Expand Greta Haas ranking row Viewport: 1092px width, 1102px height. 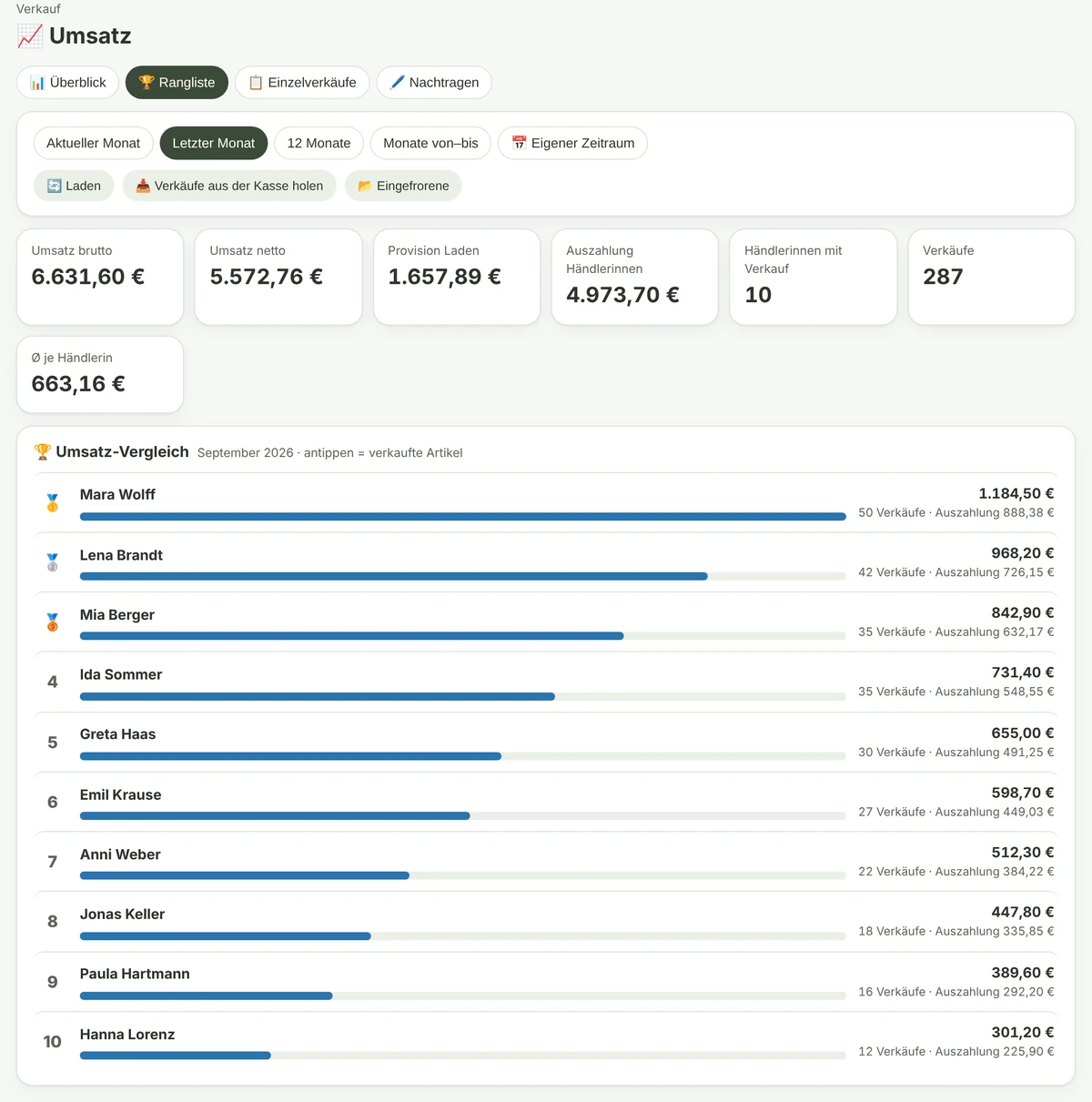point(546,742)
